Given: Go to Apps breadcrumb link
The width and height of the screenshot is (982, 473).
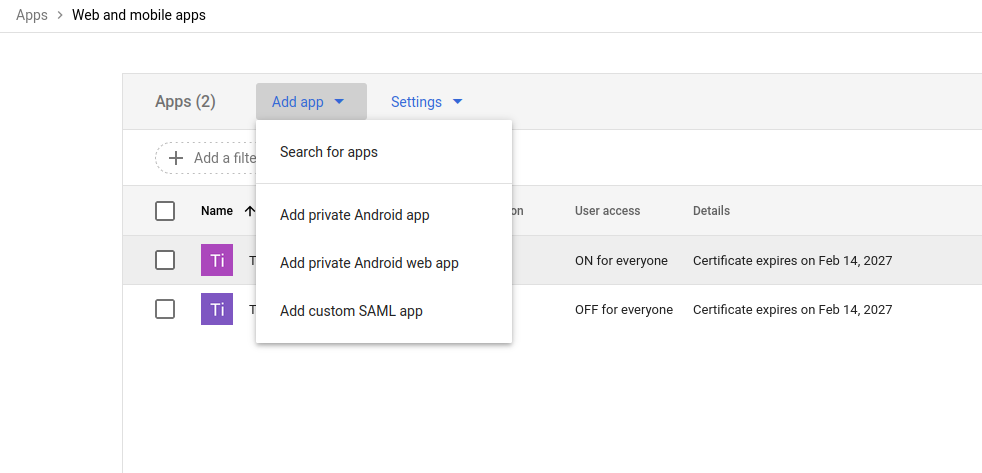Looking at the screenshot, I should tap(32, 15).
